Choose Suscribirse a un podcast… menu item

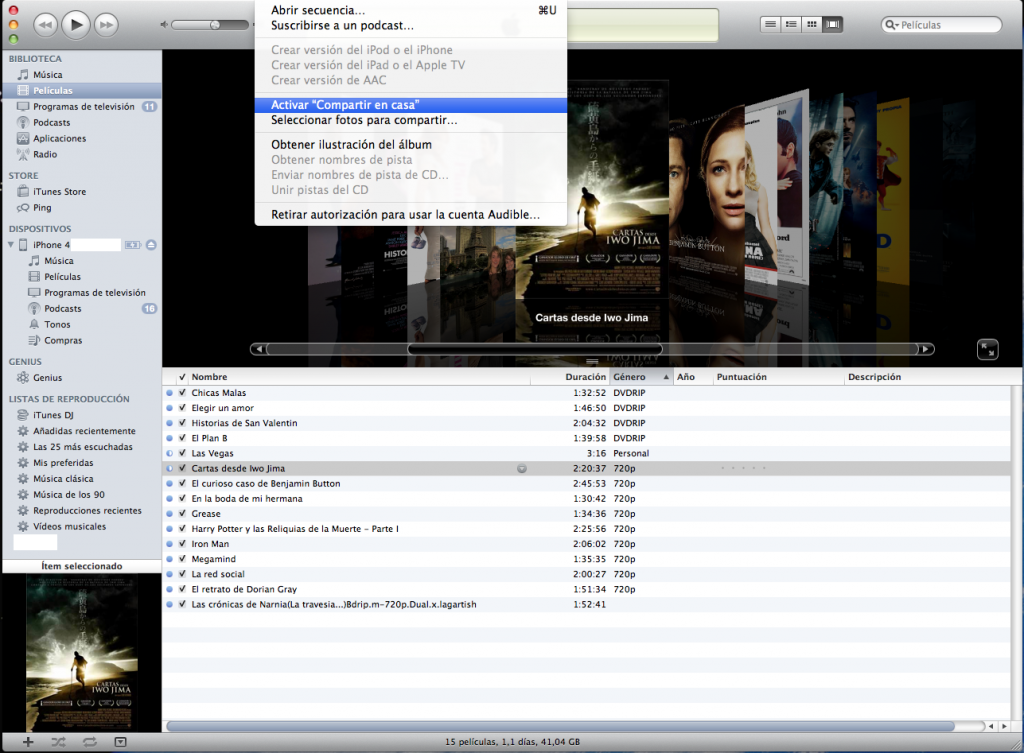[411, 25]
